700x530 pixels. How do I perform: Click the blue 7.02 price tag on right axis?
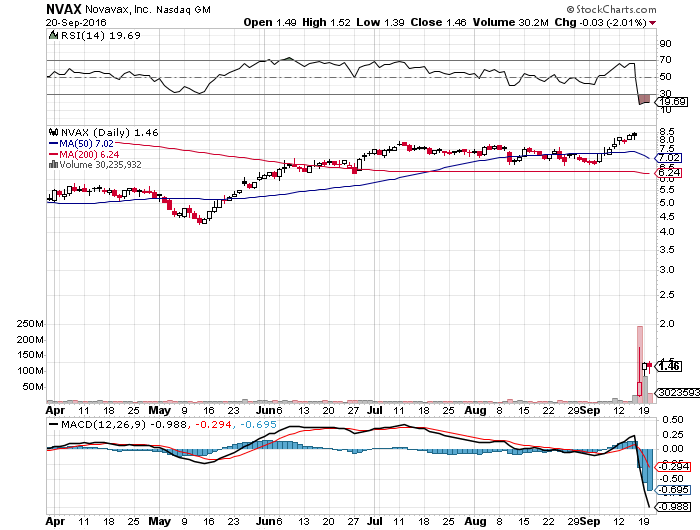(x=669, y=158)
